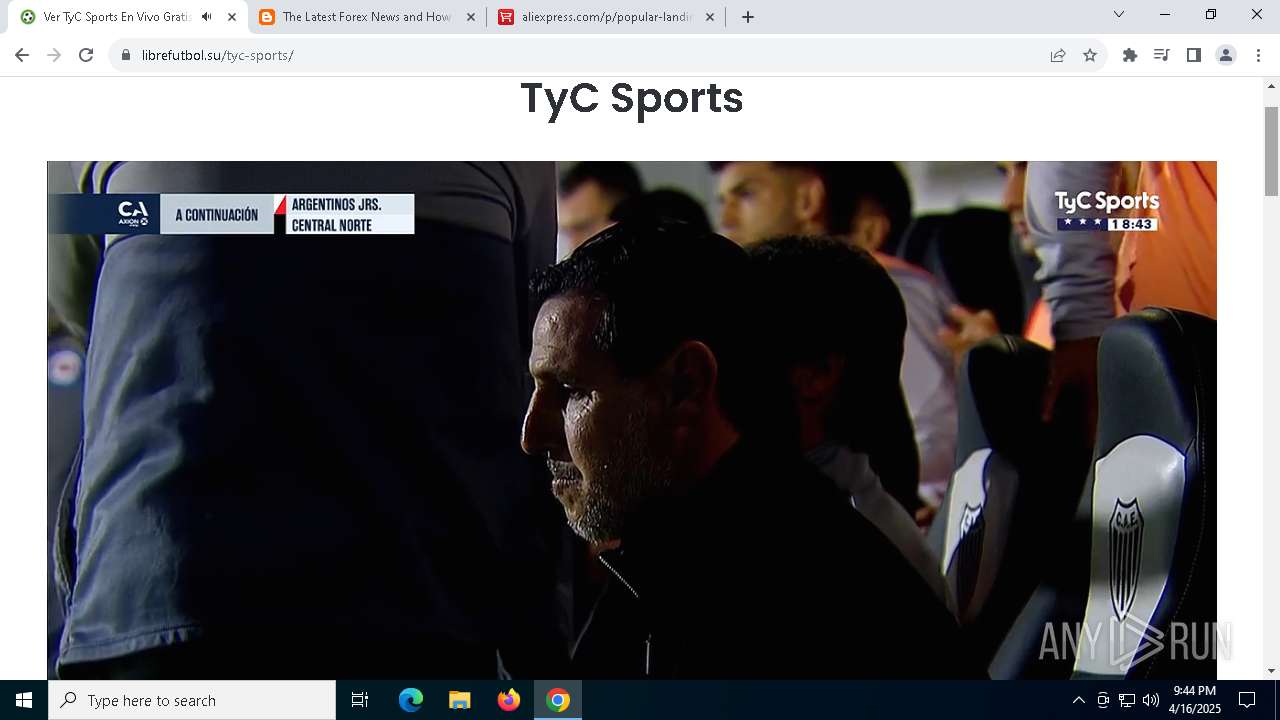Open Windows notification center
The height and width of the screenshot is (720, 1280).
(x=1247, y=700)
